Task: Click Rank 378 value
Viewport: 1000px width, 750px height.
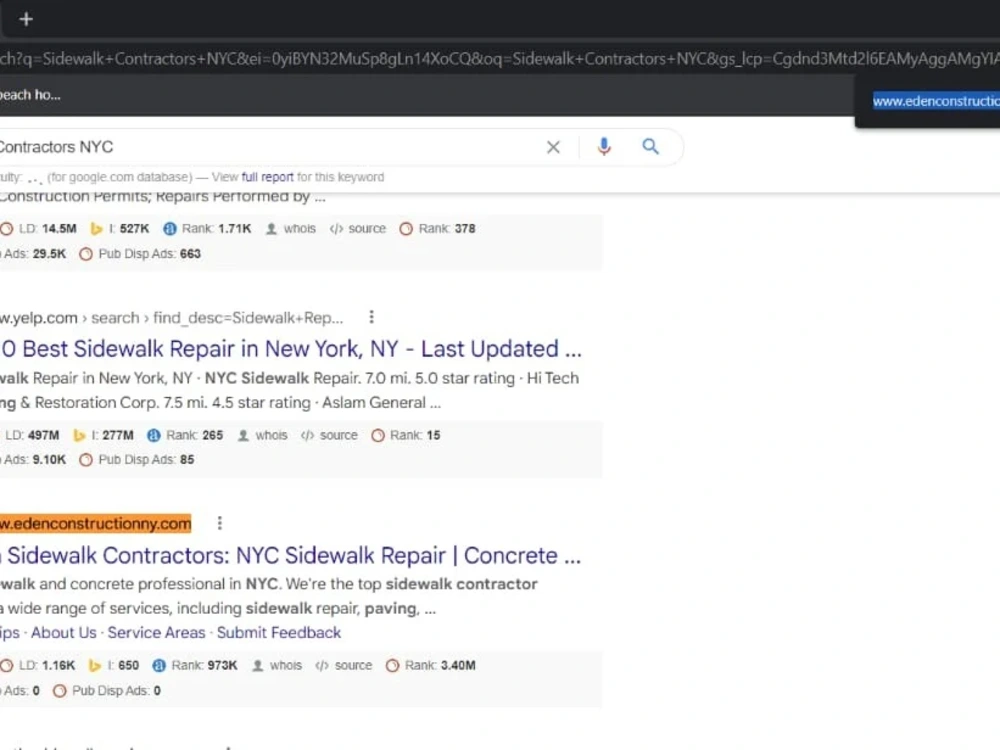Action: coord(464,228)
